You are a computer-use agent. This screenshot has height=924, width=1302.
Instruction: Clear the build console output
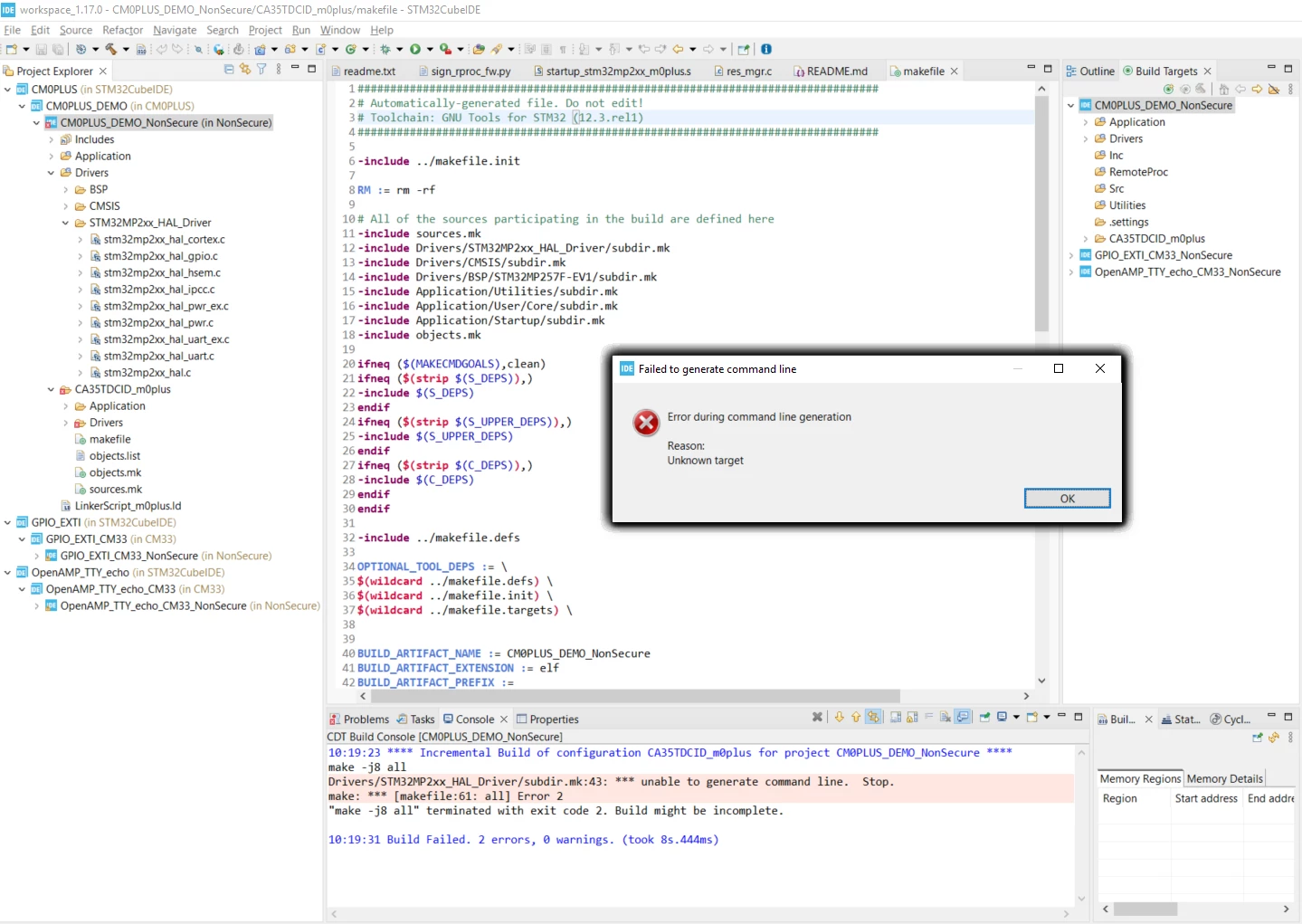(946, 717)
